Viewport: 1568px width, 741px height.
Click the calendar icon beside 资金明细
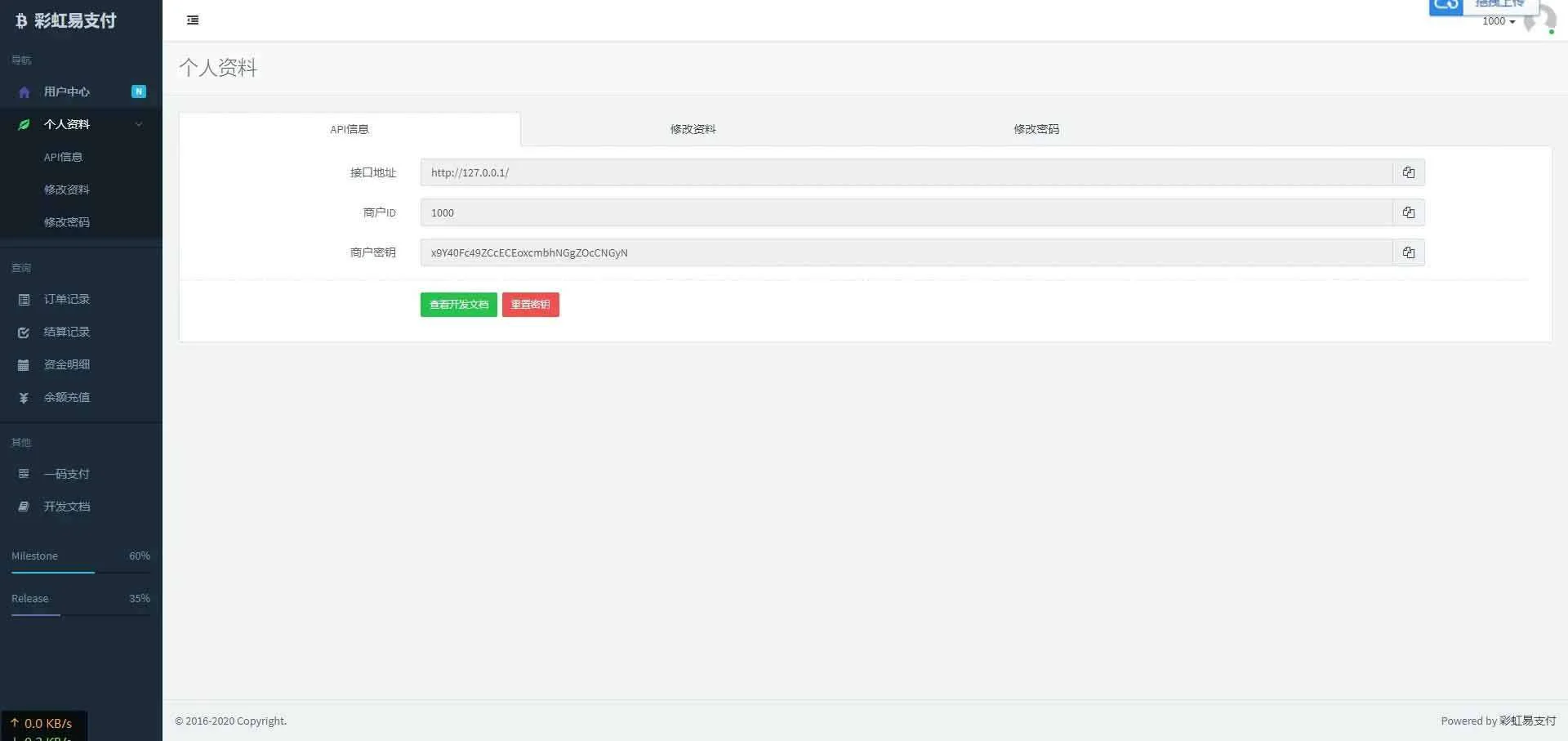[x=24, y=365]
